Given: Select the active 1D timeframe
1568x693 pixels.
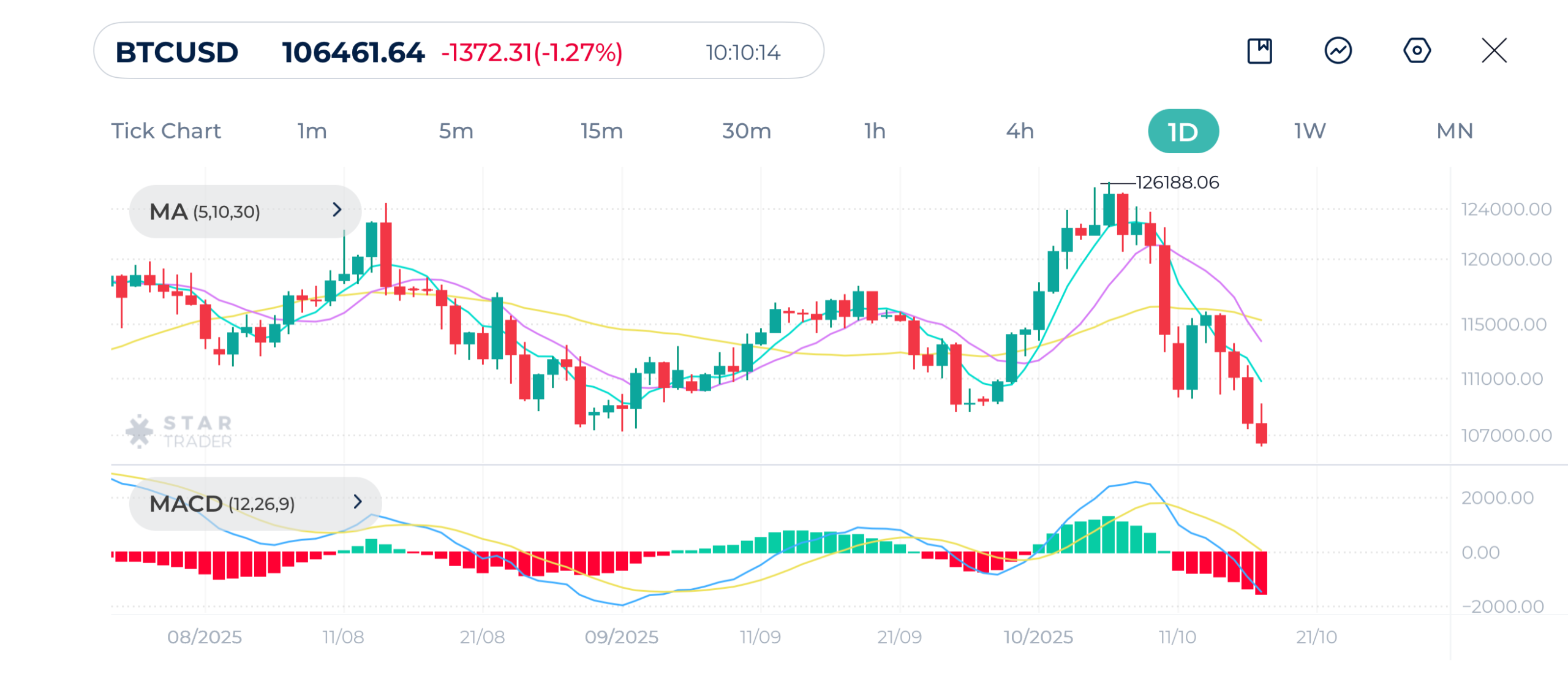Looking at the screenshot, I should 1183,132.
